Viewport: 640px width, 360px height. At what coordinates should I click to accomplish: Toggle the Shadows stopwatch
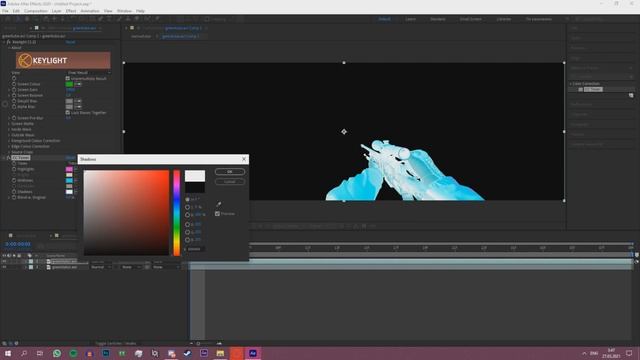click(x=14, y=192)
